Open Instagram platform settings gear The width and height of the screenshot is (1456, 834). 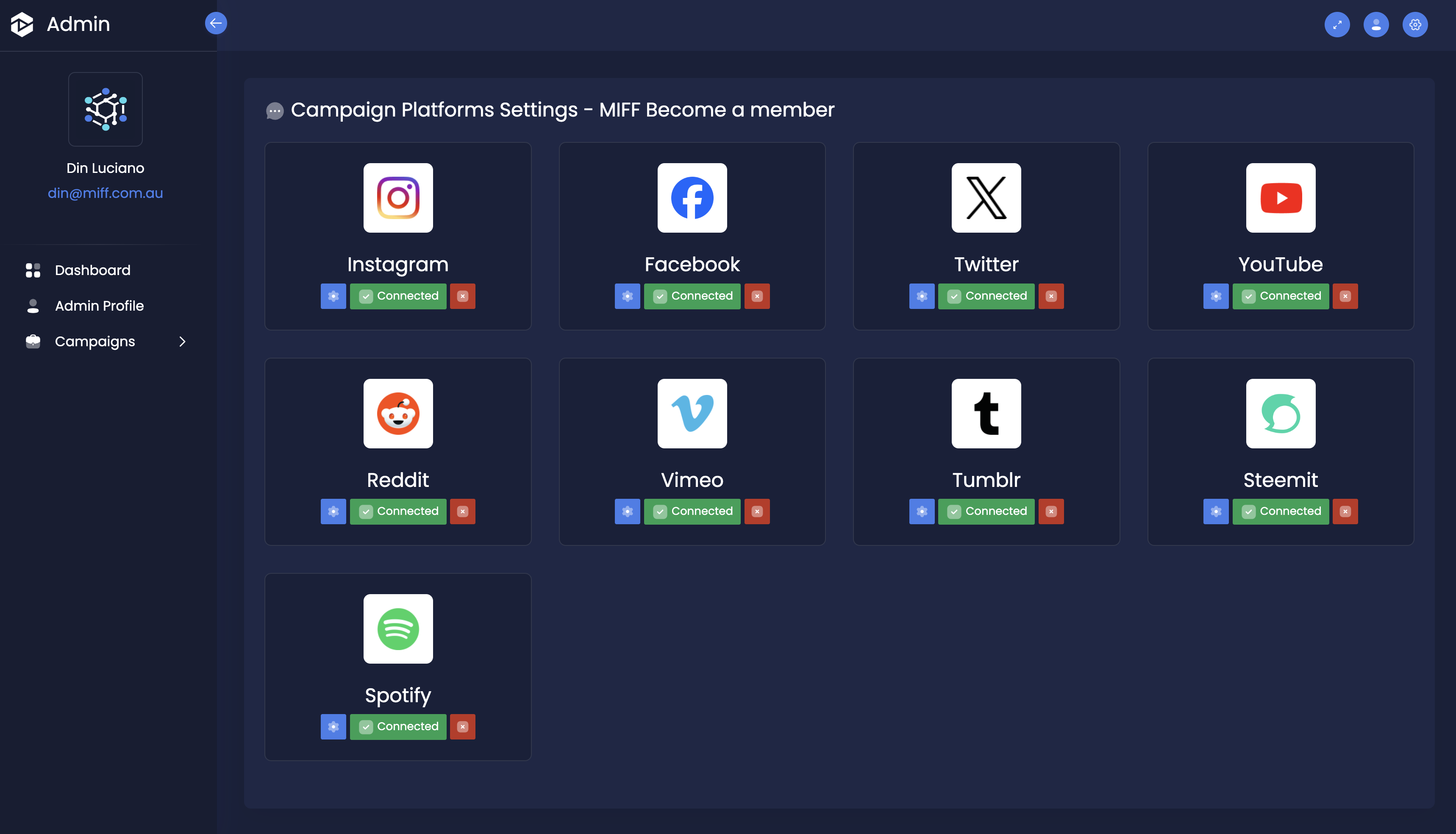tap(333, 296)
